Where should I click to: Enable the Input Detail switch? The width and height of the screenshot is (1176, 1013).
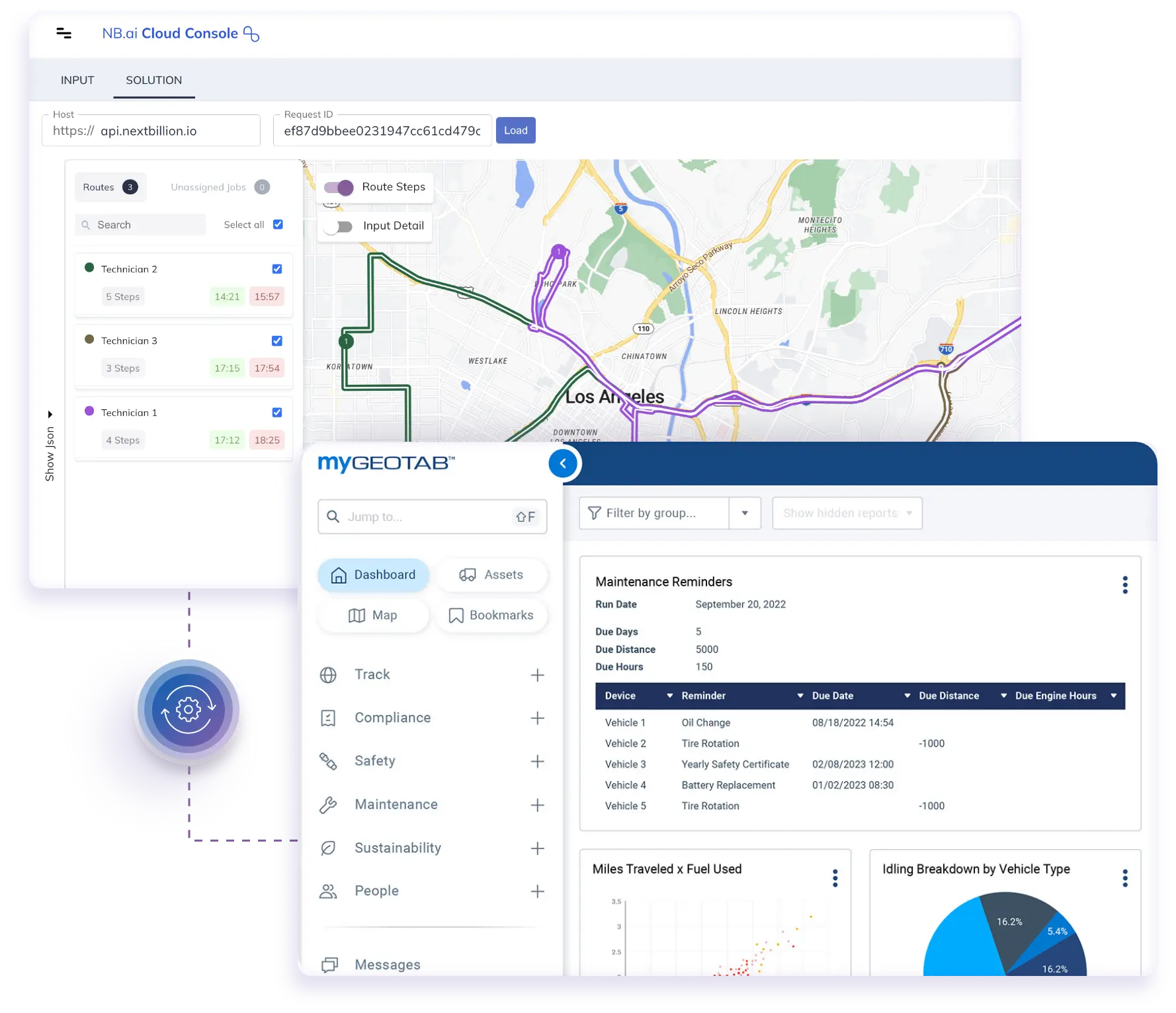coord(339,226)
